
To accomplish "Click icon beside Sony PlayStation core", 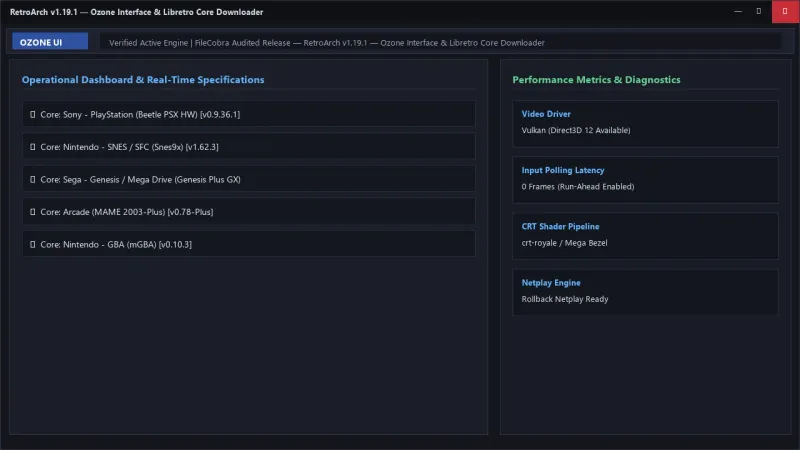I will [x=33, y=114].
